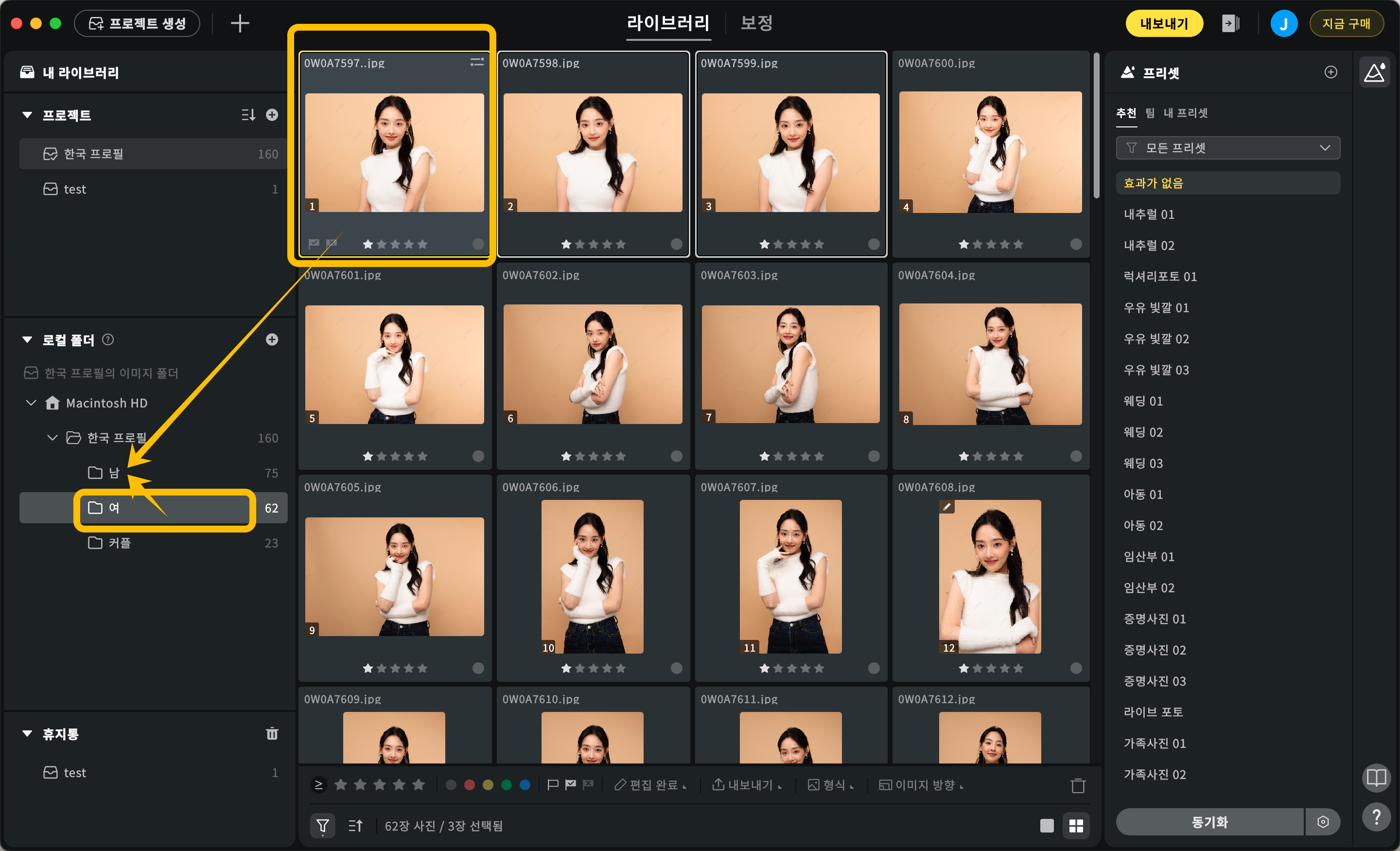Open the 내보내기 dropdown in bottom toolbar
1400x851 pixels.
point(747,784)
